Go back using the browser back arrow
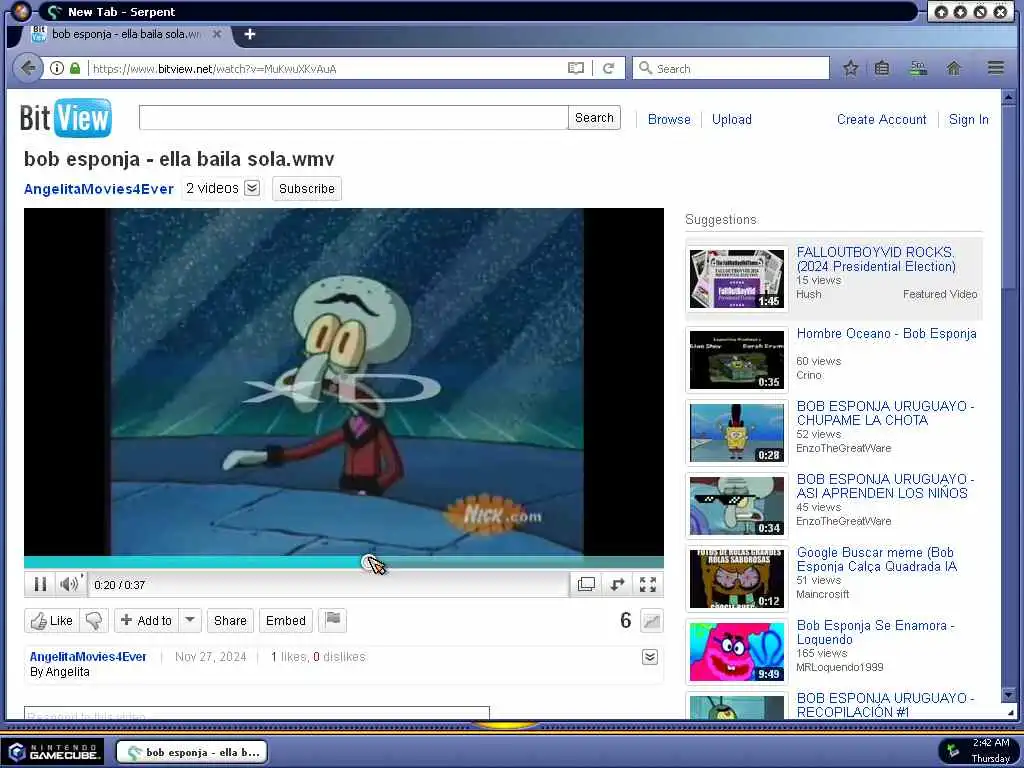The image size is (1024, 768). tap(28, 68)
